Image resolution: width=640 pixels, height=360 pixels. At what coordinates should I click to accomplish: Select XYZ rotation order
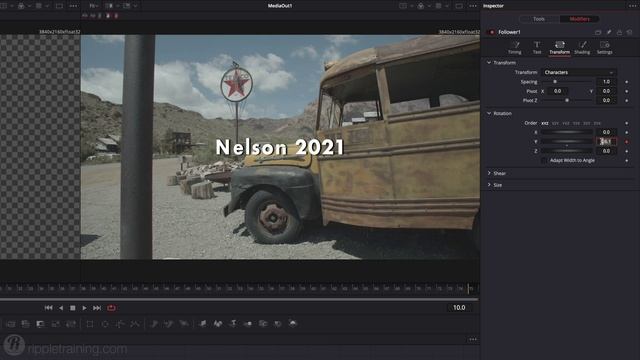pyautogui.click(x=545, y=123)
